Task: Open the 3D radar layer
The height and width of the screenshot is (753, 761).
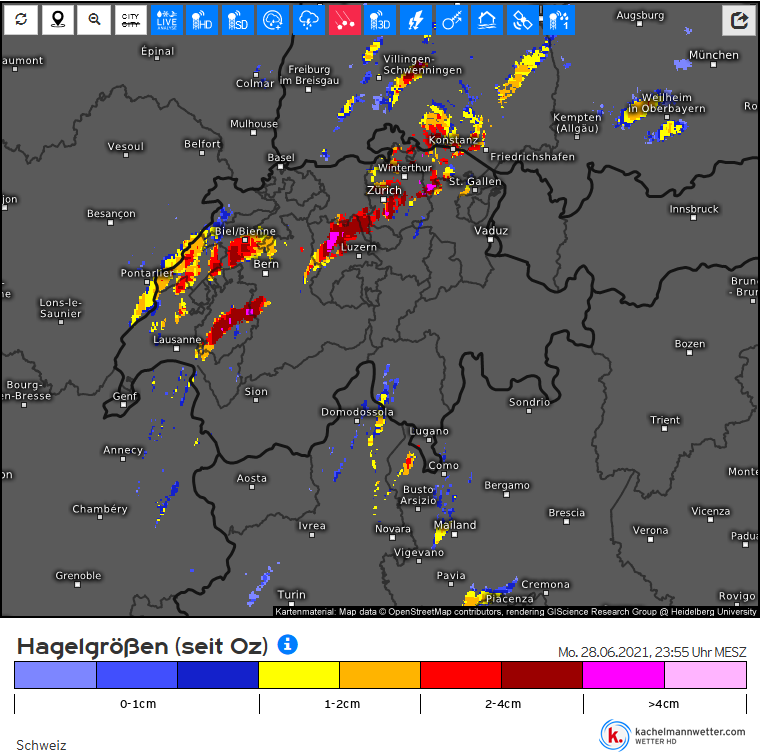Action: [x=380, y=20]
